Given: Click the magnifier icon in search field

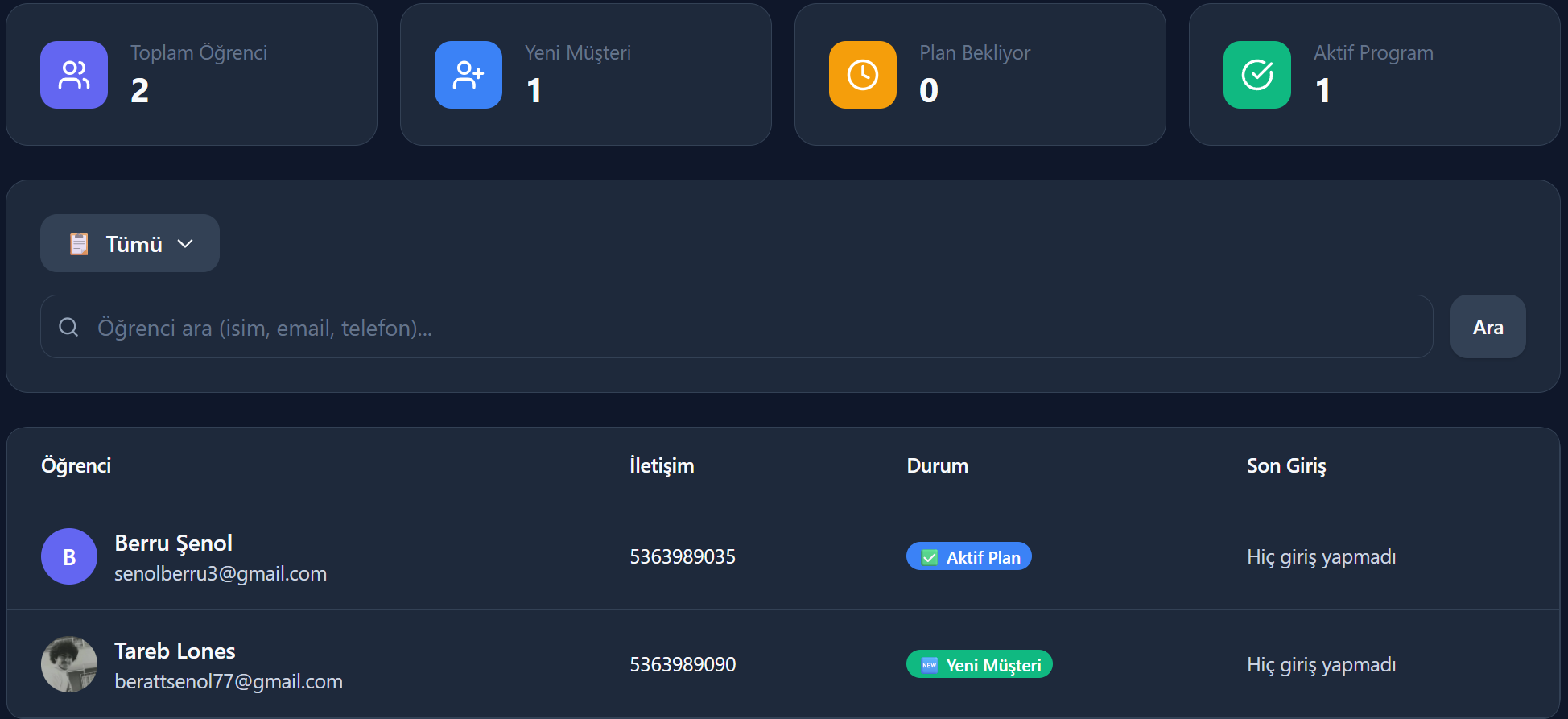Looking at the screenshot, I should tap(68, 327).
